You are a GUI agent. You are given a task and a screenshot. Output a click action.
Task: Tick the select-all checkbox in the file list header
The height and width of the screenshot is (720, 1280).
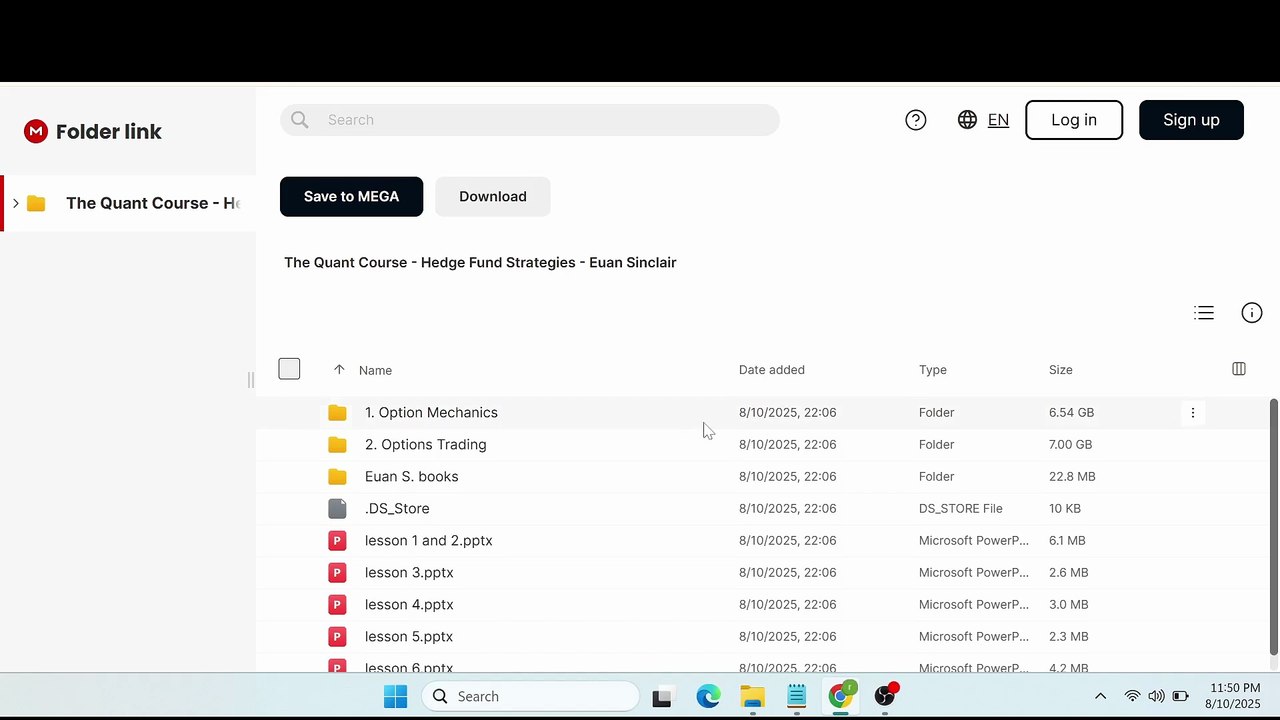[x=289, y=369]
